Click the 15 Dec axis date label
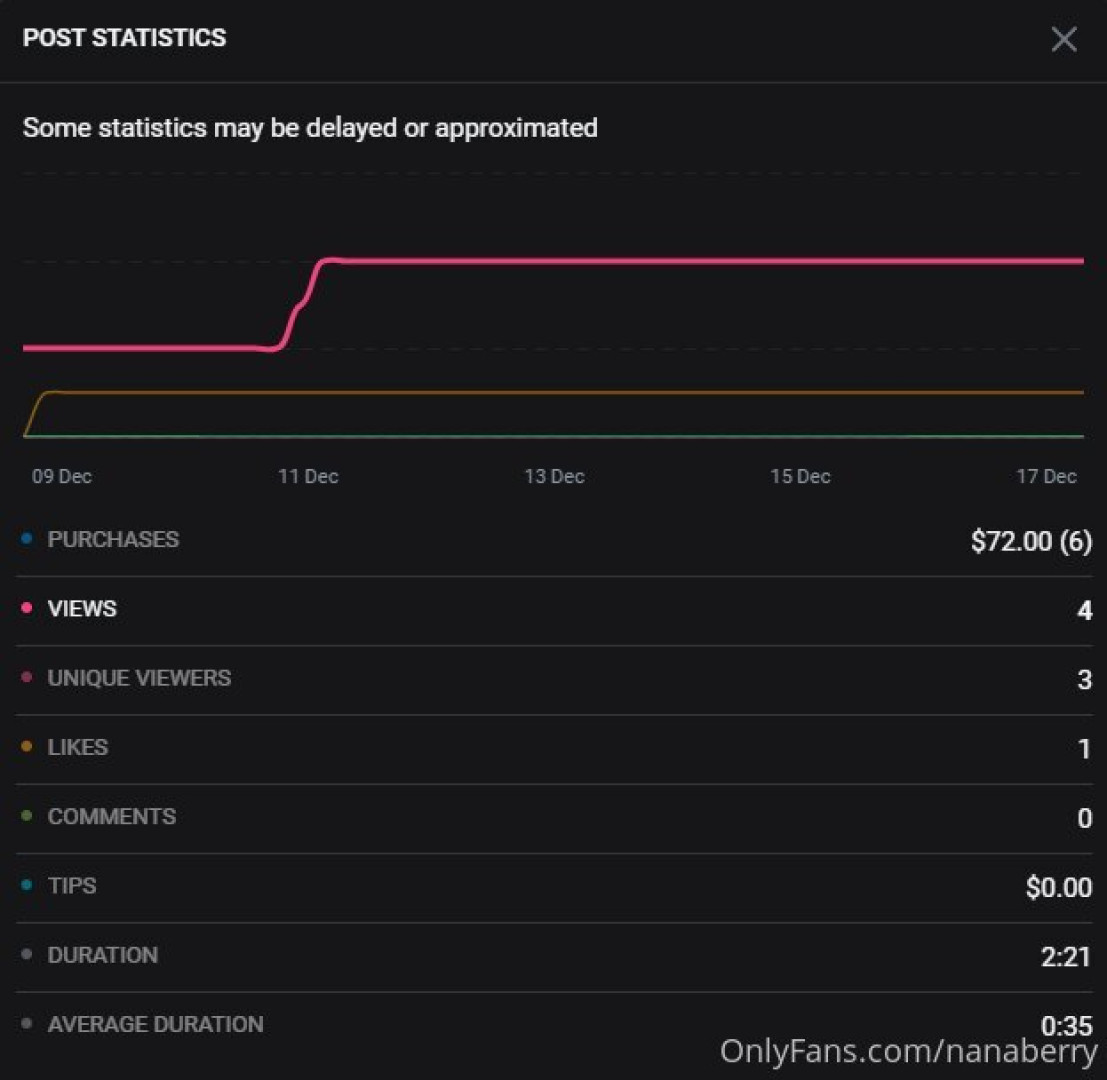This screenshot has width=1107, height=1080. coord(800,476)
